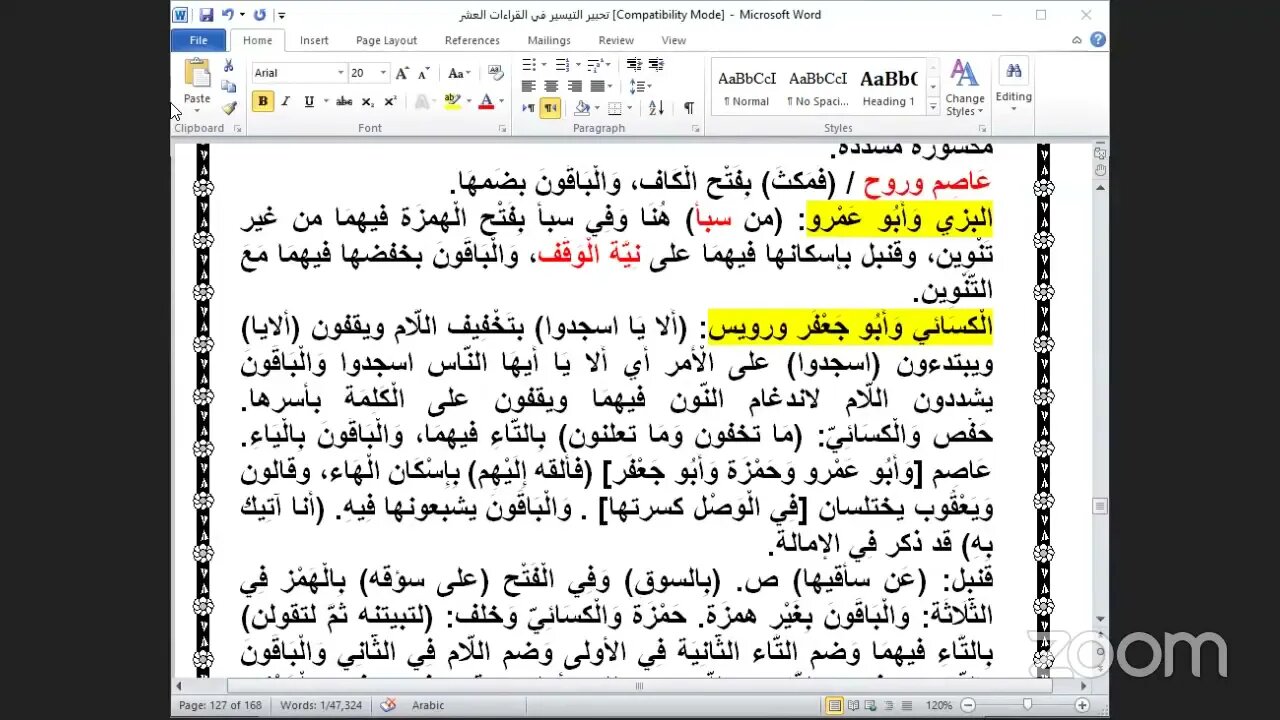
Task: Click the Arabic language indicator
Action: [x=428, y=705]
